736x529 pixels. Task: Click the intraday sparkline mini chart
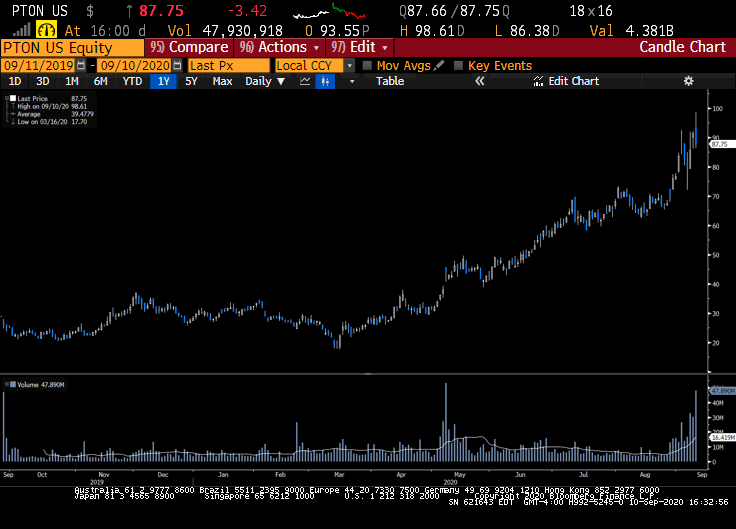[x=330, y=11]
